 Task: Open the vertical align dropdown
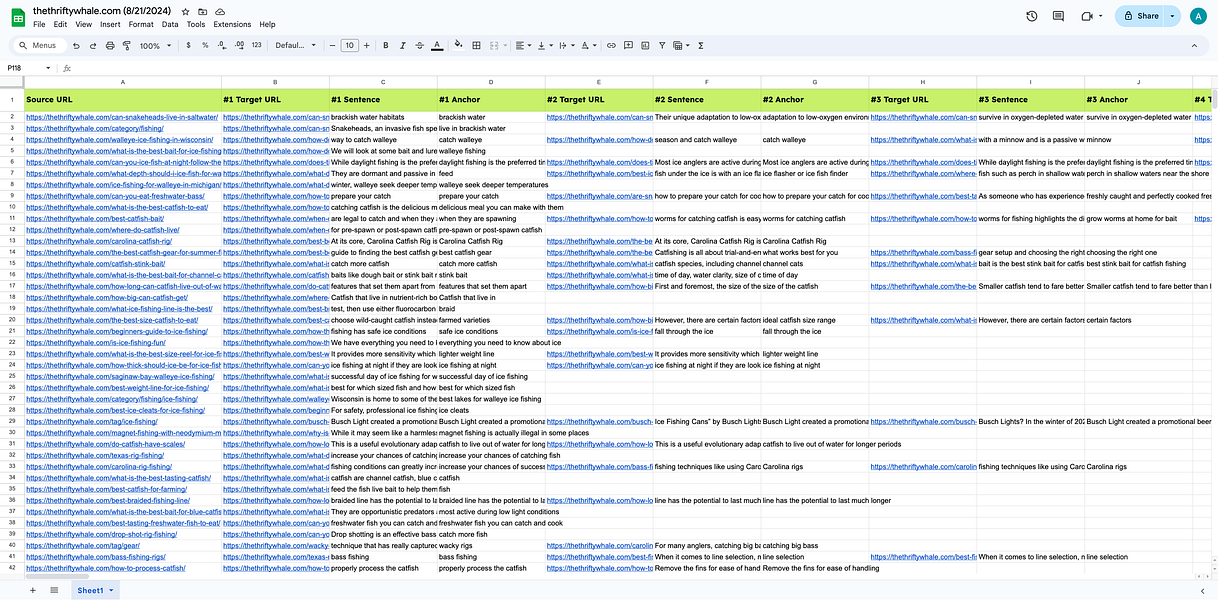[x=544, y=45]
